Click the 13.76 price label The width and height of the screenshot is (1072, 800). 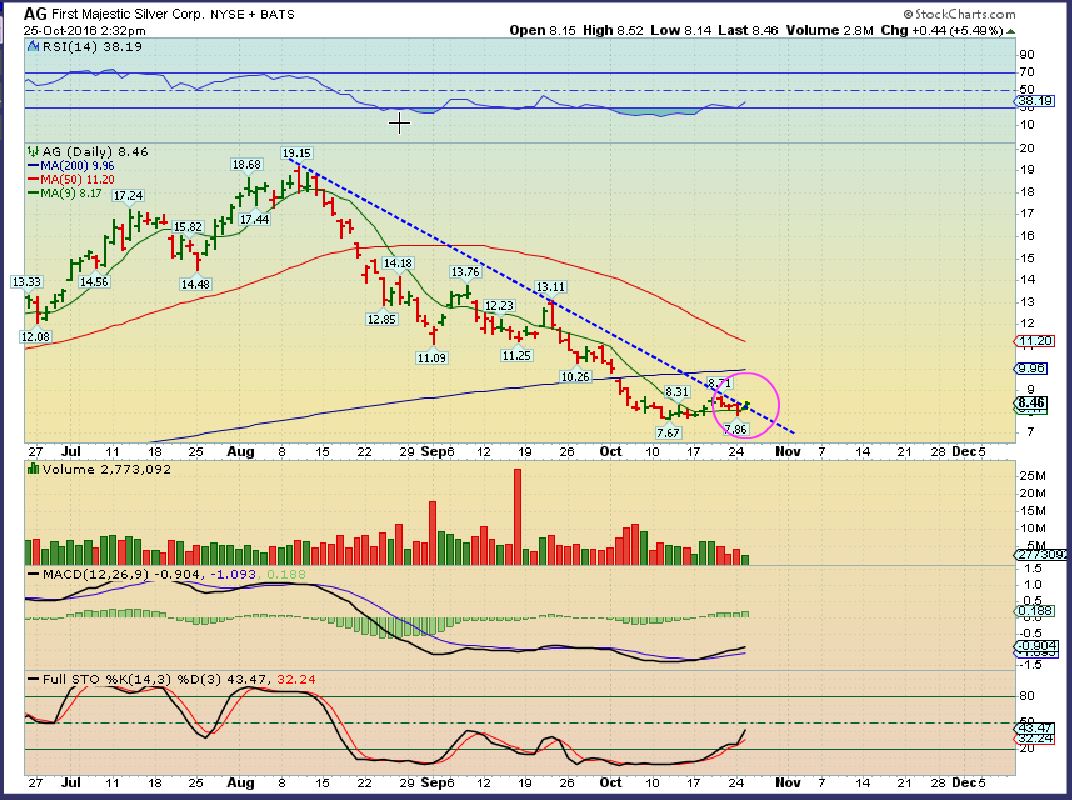(x=466, y=272)
